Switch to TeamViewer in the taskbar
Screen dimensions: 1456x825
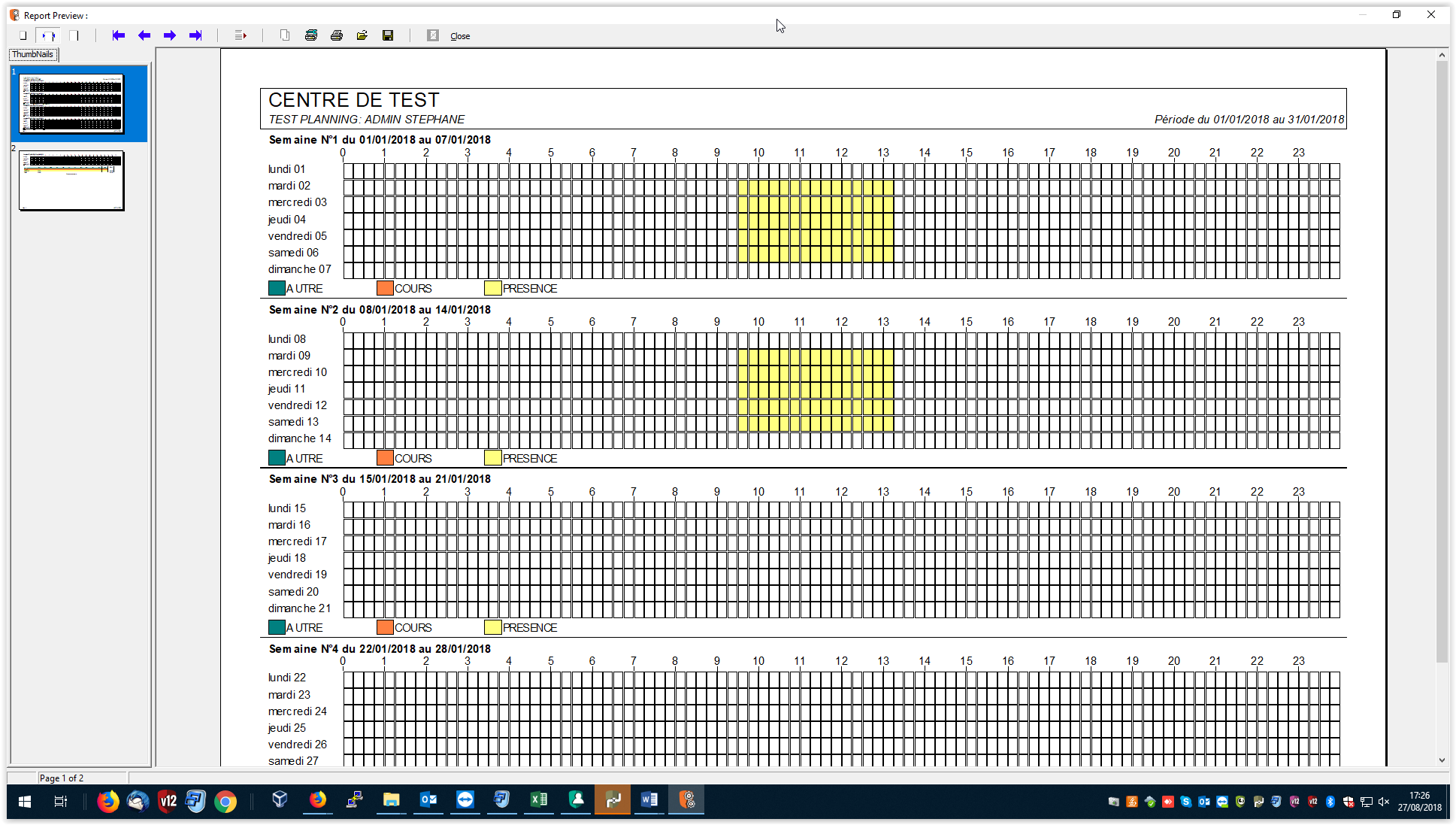click(465, 799)
